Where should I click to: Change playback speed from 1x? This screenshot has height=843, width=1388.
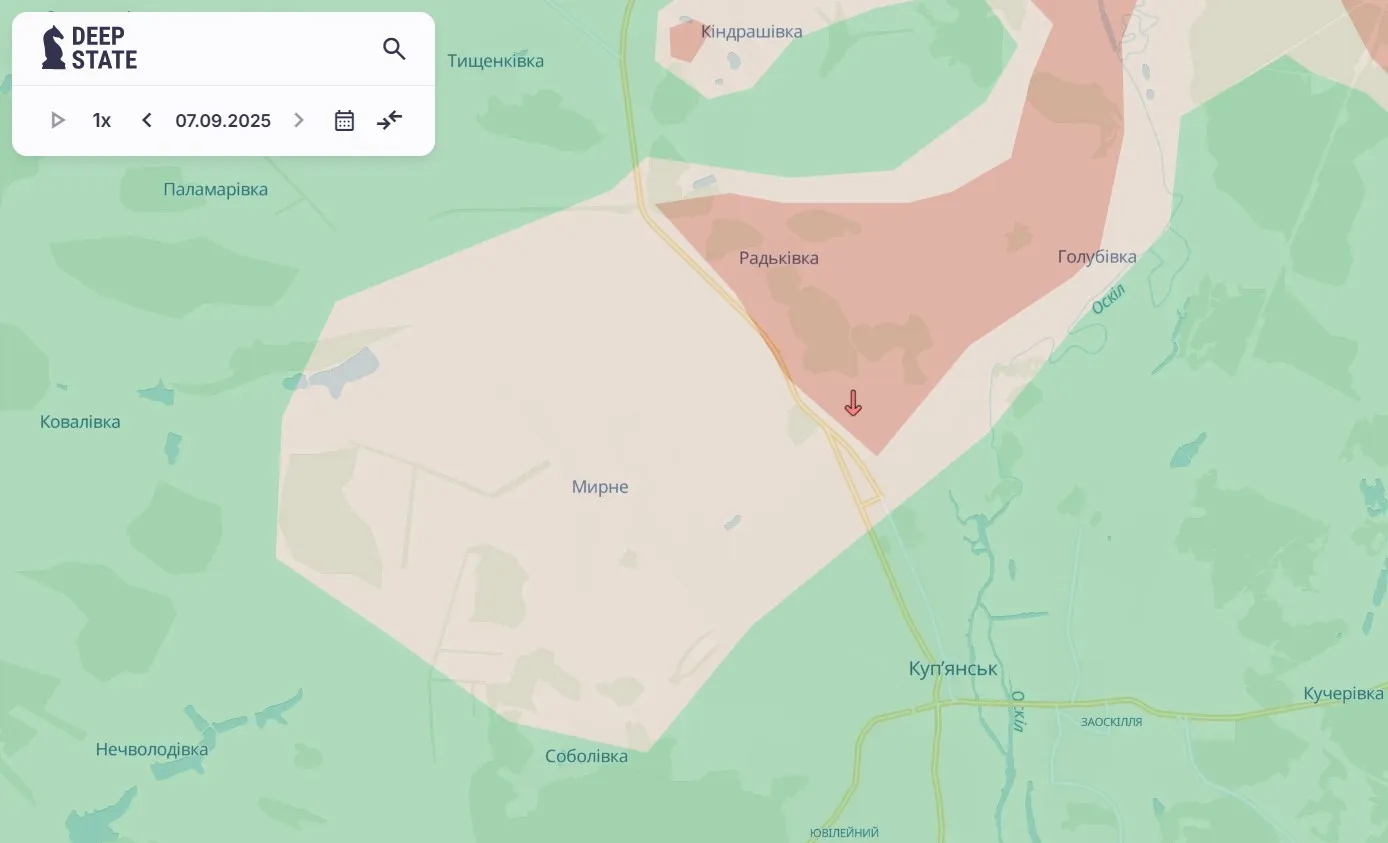[101, 121]
